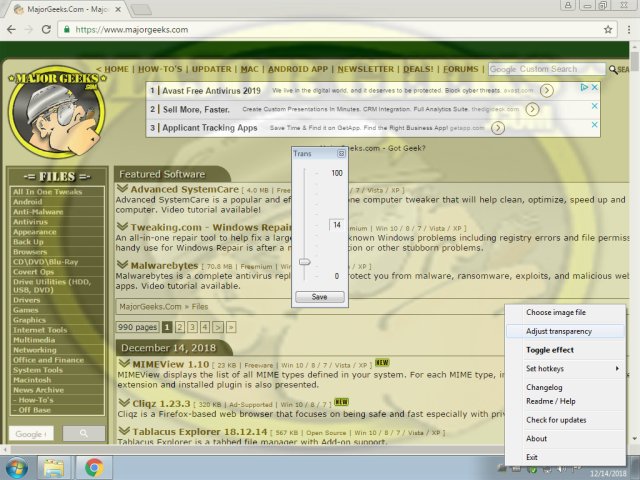Click the ANDROID APP navigation link
This screenshot has width=640, height=480.
click(x=298, y=69)
